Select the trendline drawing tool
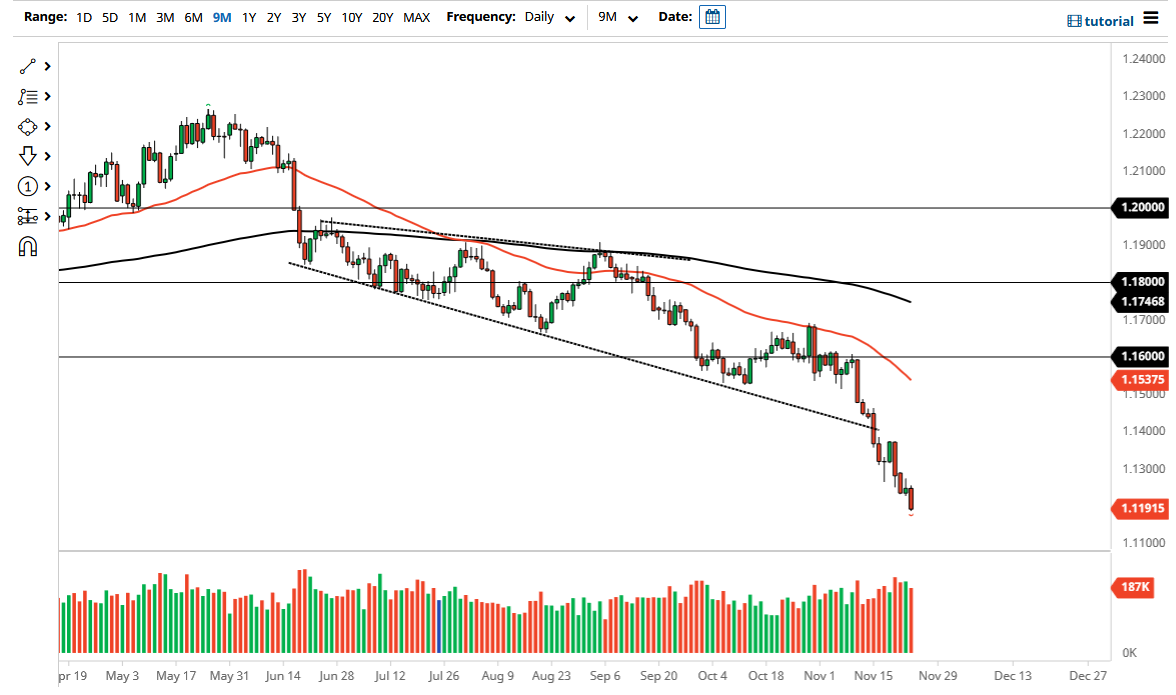Image resolution: width=1176 pixels, height=695 pixels. click(x=27, y=67)
